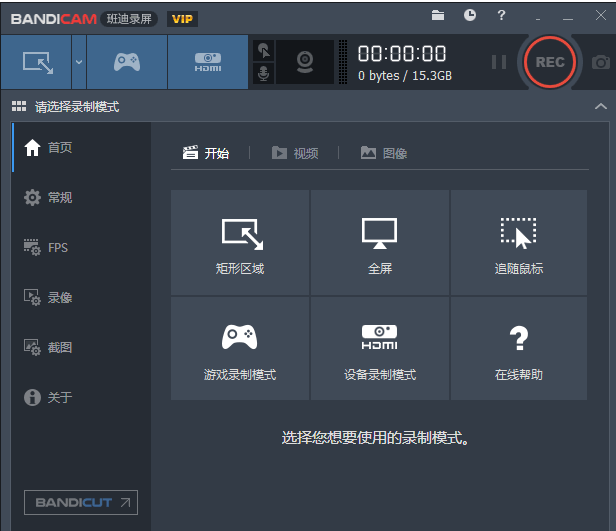Screen dimensions: 616x531
Task: Choose the 游戏录制模式 tile
Action: pos(240,348)
